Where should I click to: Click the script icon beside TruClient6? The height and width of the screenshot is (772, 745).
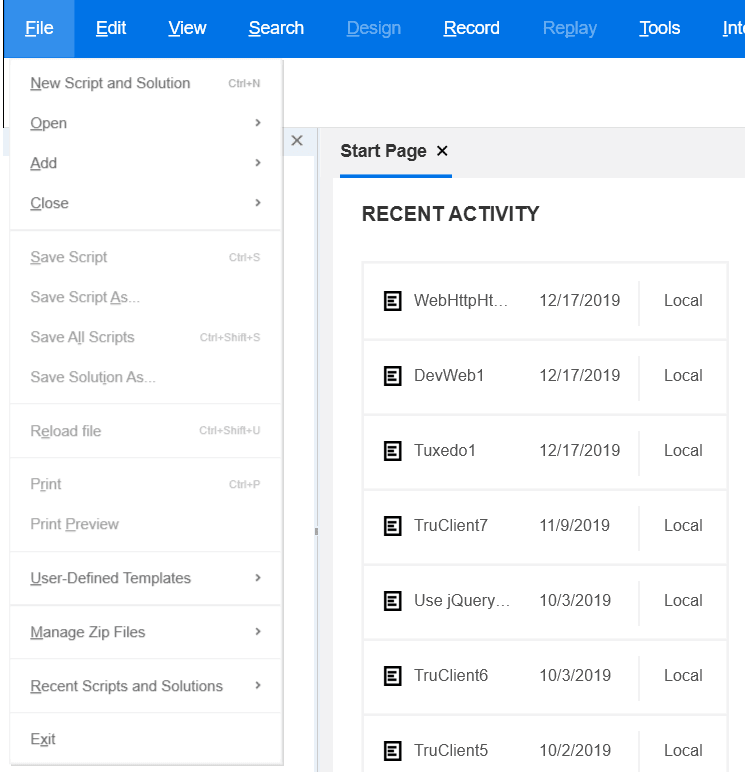392,676
